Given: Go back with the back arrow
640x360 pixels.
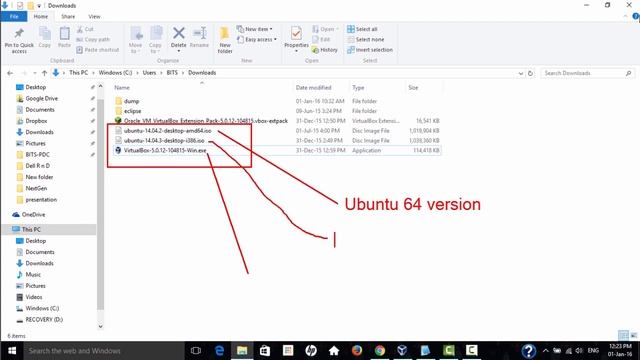Looking at the screenshot, I should click(x=10, y=73).
